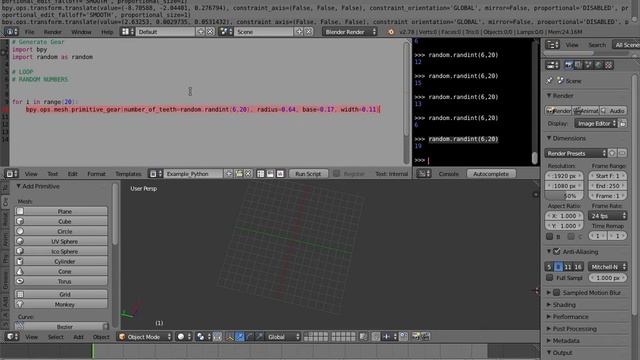
Task: Open the Text Editor editor type selector
Action: [11, 174]
